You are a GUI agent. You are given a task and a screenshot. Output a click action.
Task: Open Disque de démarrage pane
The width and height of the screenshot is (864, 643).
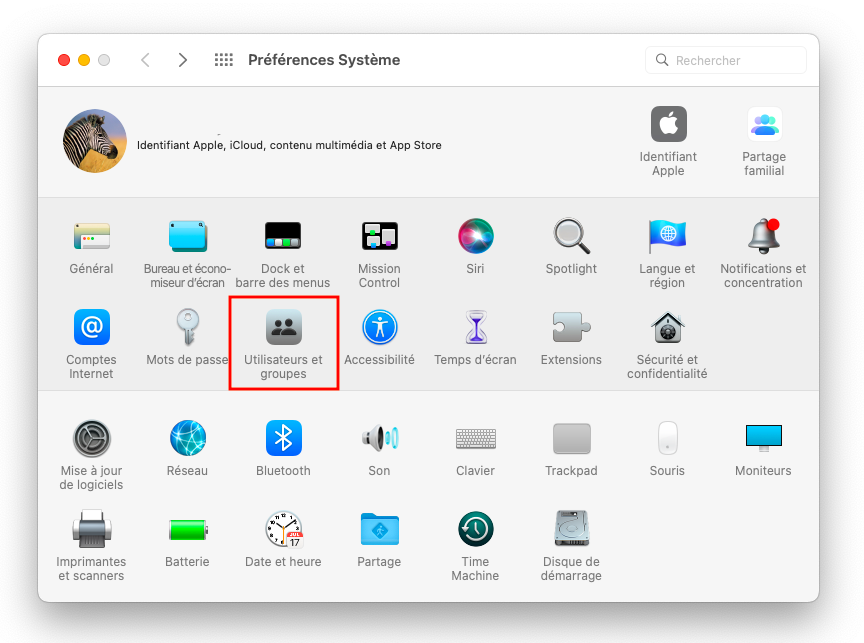click(x=571, y=530)
